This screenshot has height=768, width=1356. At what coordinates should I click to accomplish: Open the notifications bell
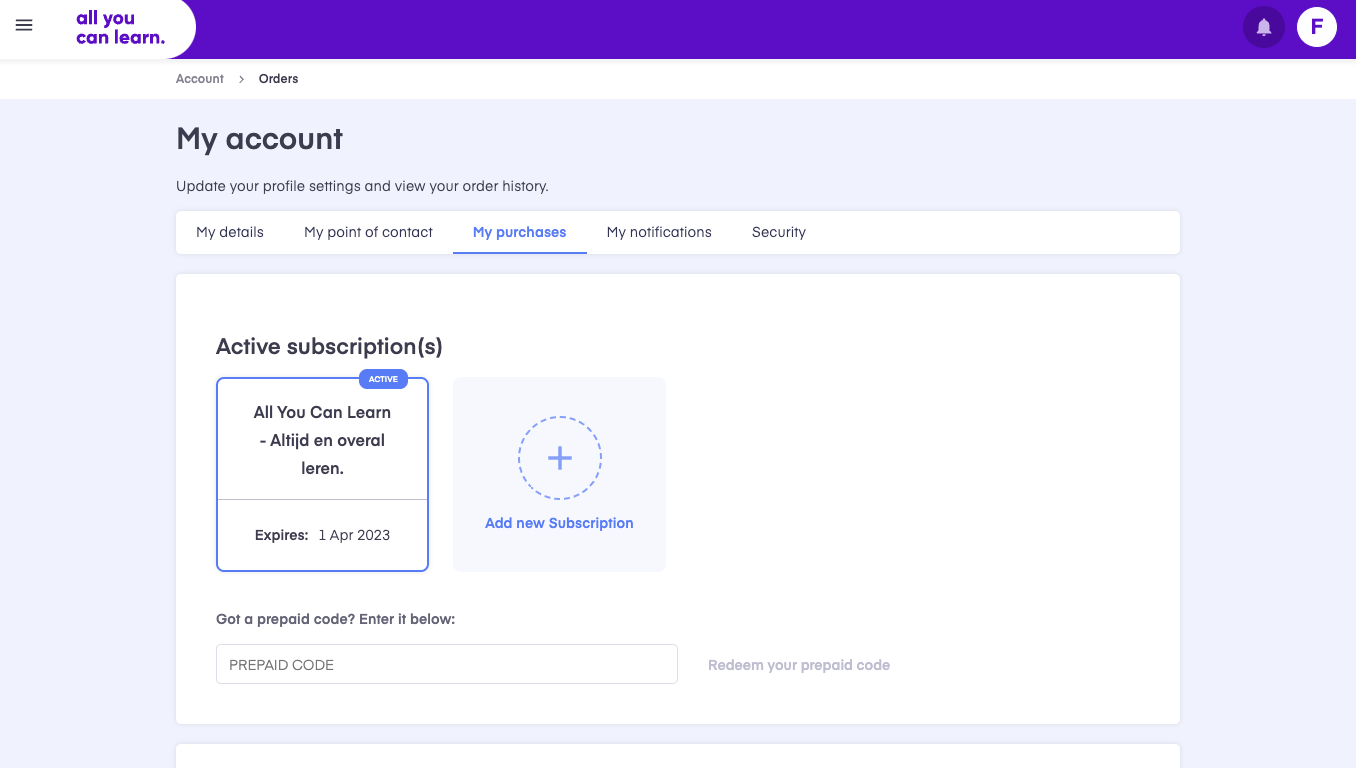click(1264, 27)
